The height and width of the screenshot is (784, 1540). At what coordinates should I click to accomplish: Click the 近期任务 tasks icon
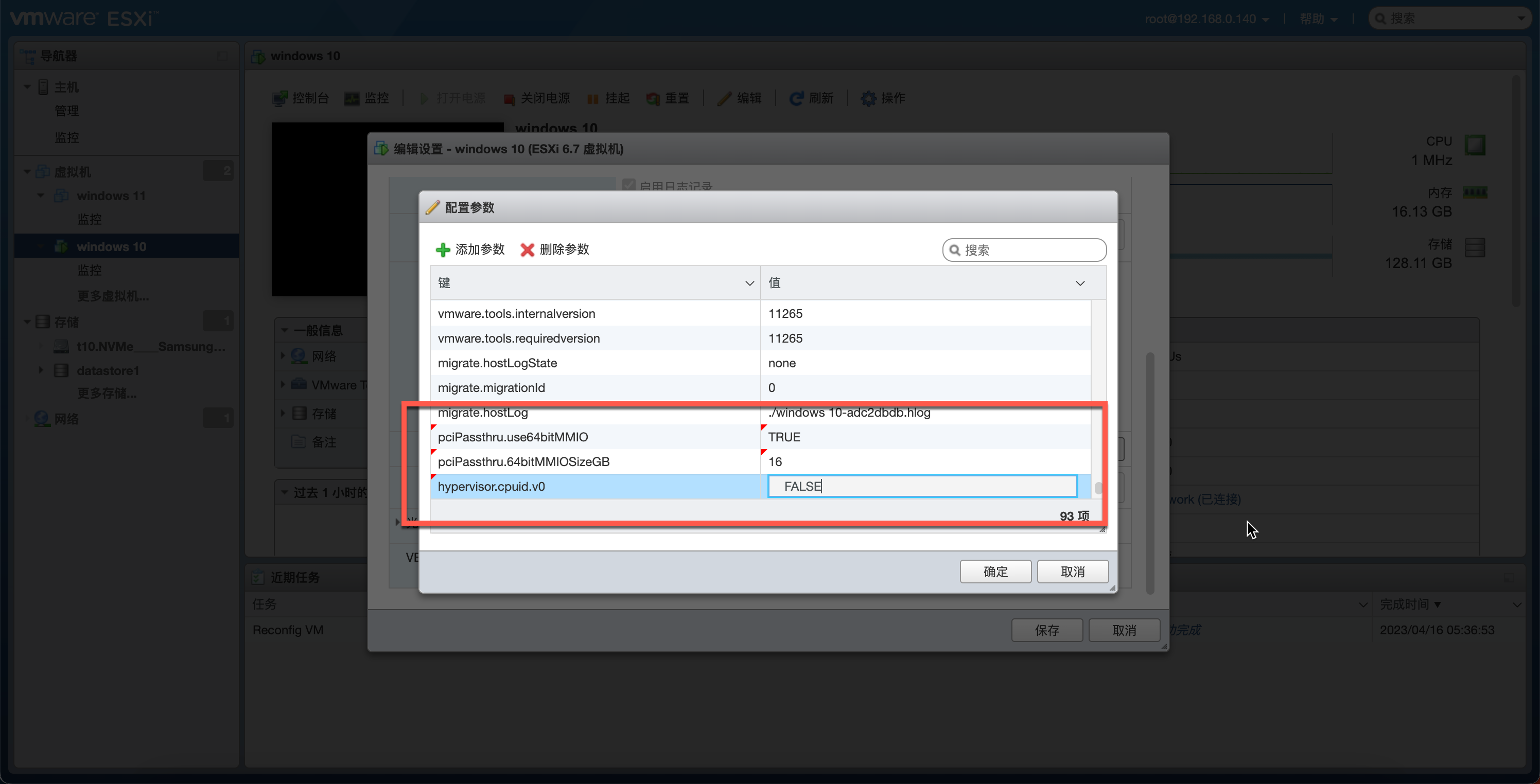coord(258,577)
